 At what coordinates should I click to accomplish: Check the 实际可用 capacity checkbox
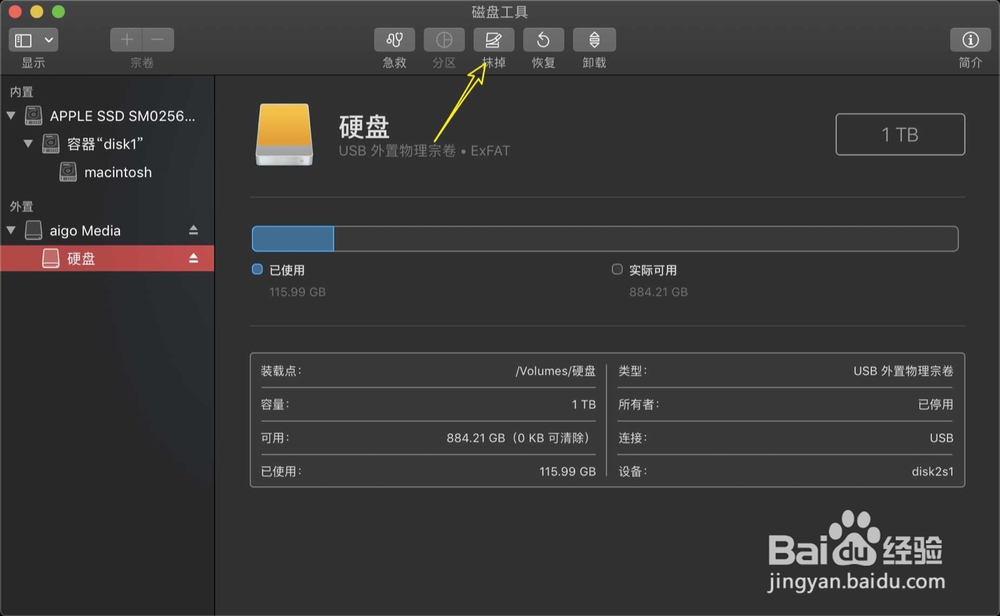click(x=617, y=269)
